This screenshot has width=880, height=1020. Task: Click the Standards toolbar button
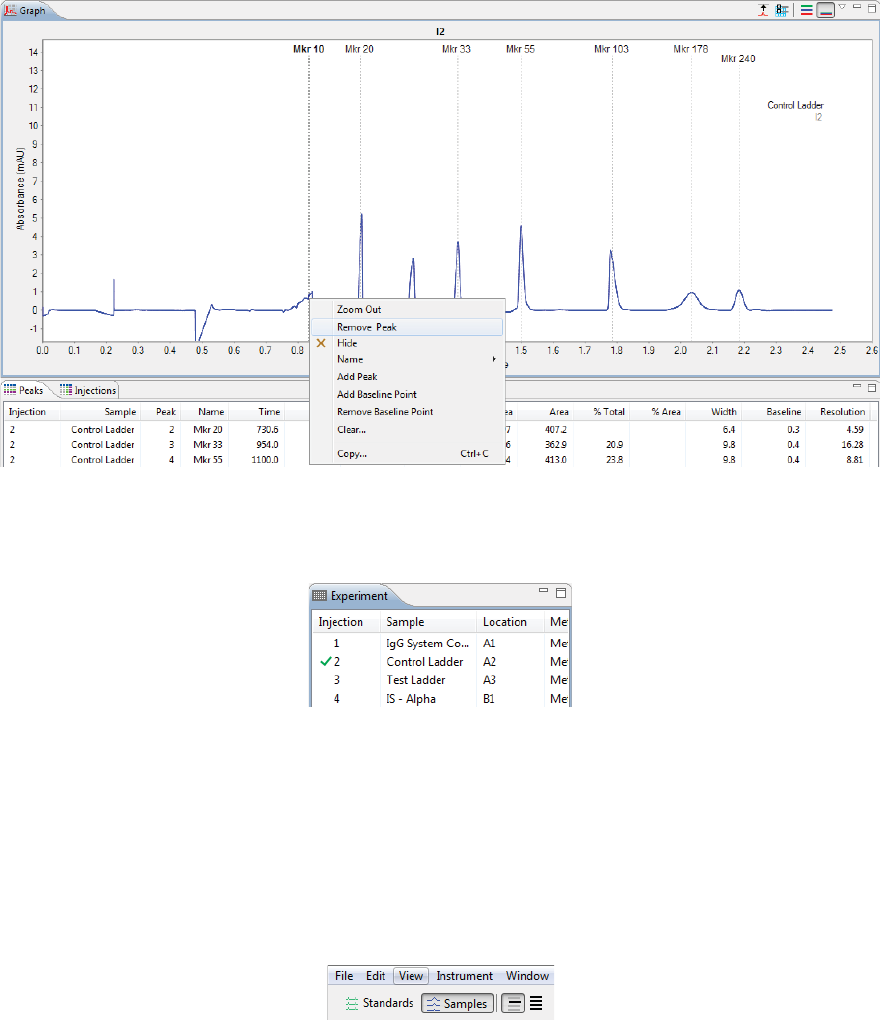point(380,1003)
